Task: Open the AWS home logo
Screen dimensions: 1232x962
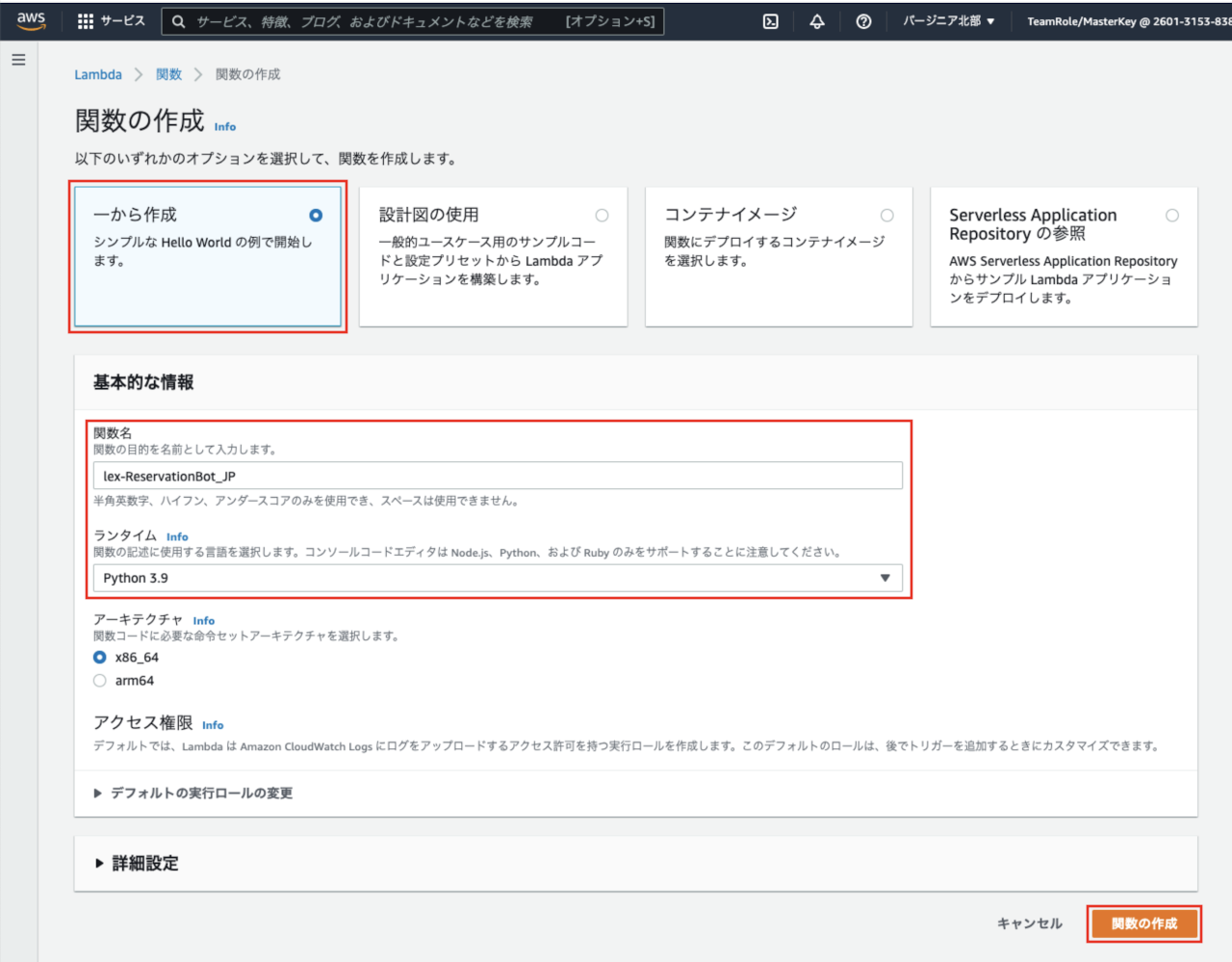Action: point(31,20)
